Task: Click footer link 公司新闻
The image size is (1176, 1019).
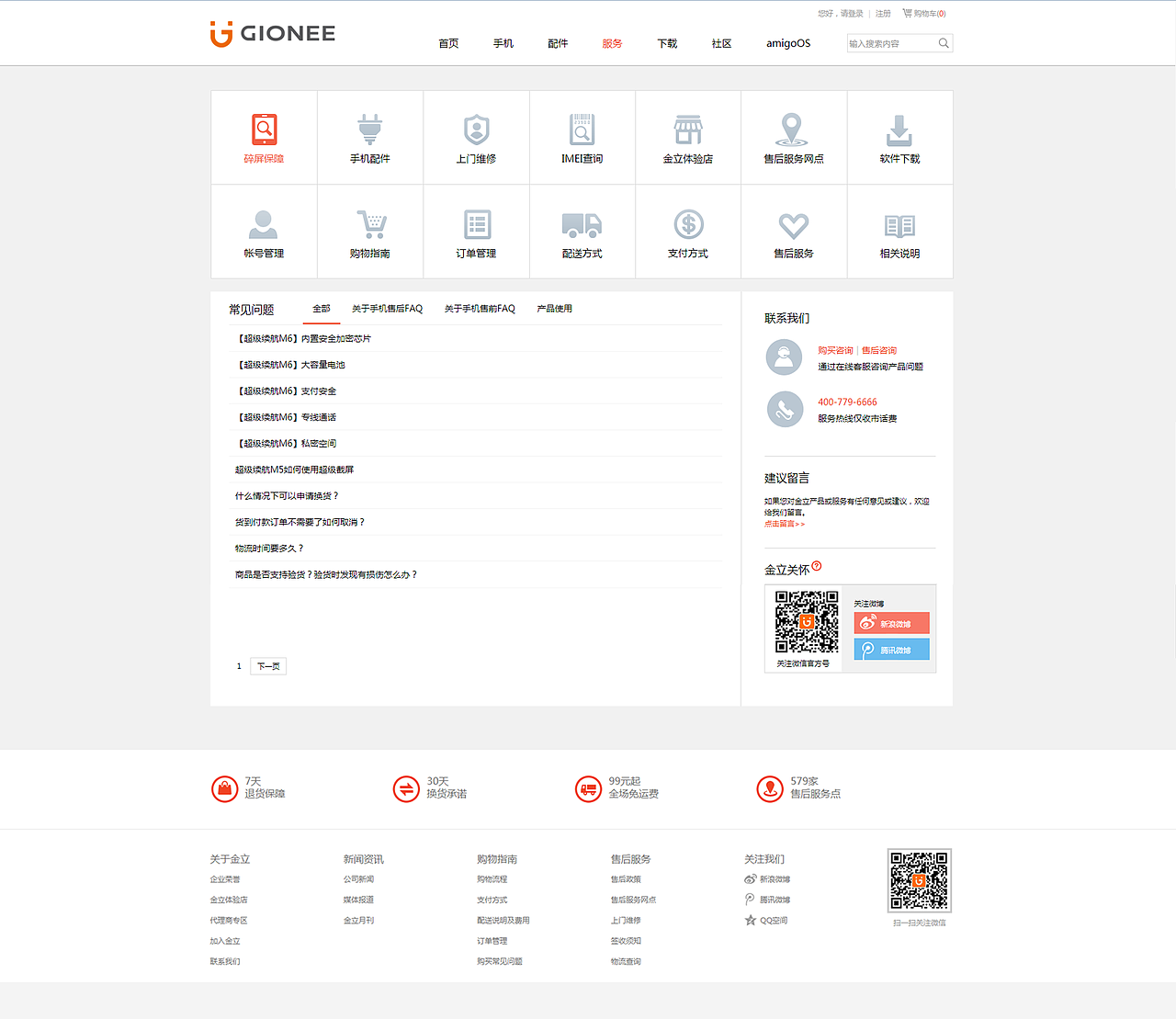Action: click(358, 879)
